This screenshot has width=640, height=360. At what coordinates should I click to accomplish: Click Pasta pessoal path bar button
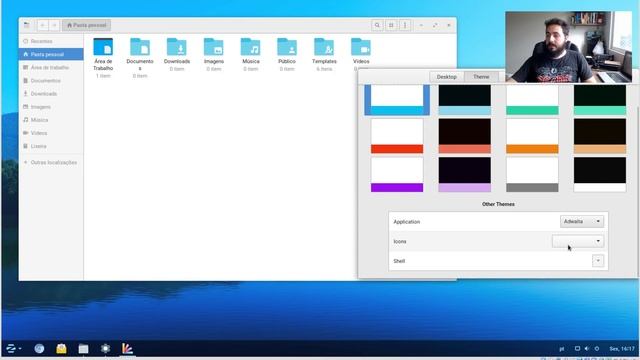click(86, 25)
